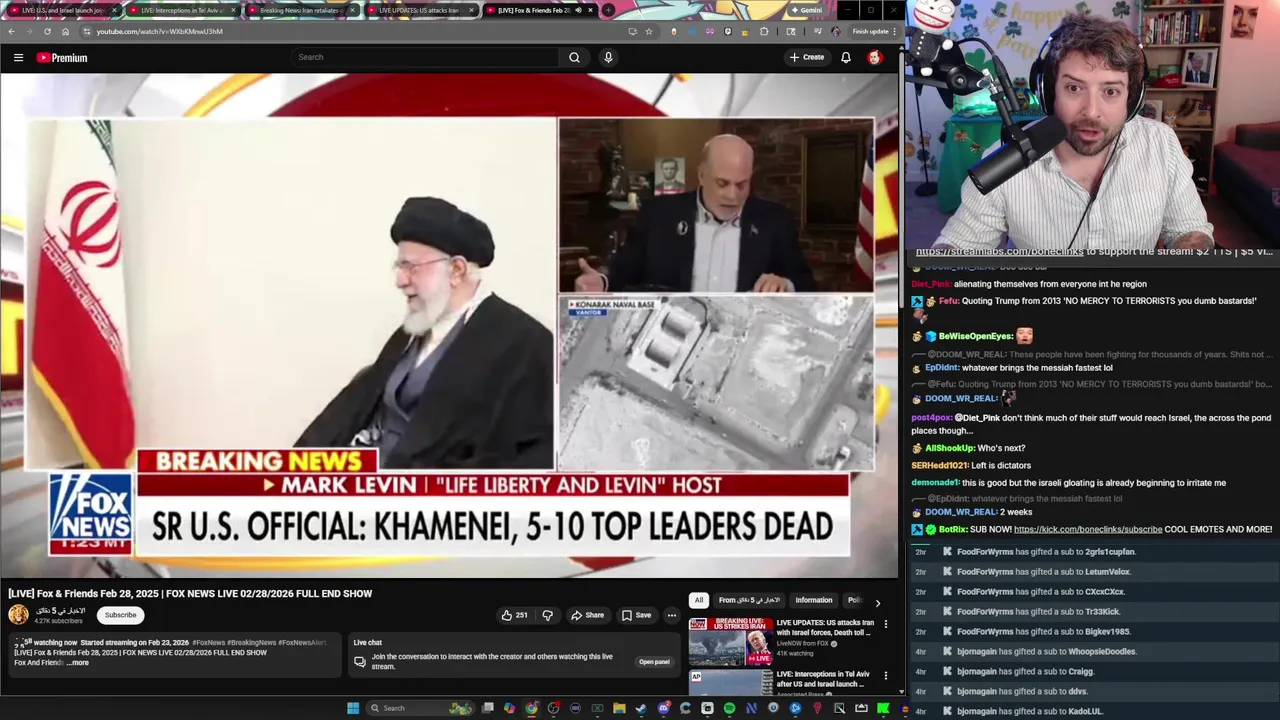1280x720 pixels.
Task: Like the video with thumbs up
Action: 514,615
